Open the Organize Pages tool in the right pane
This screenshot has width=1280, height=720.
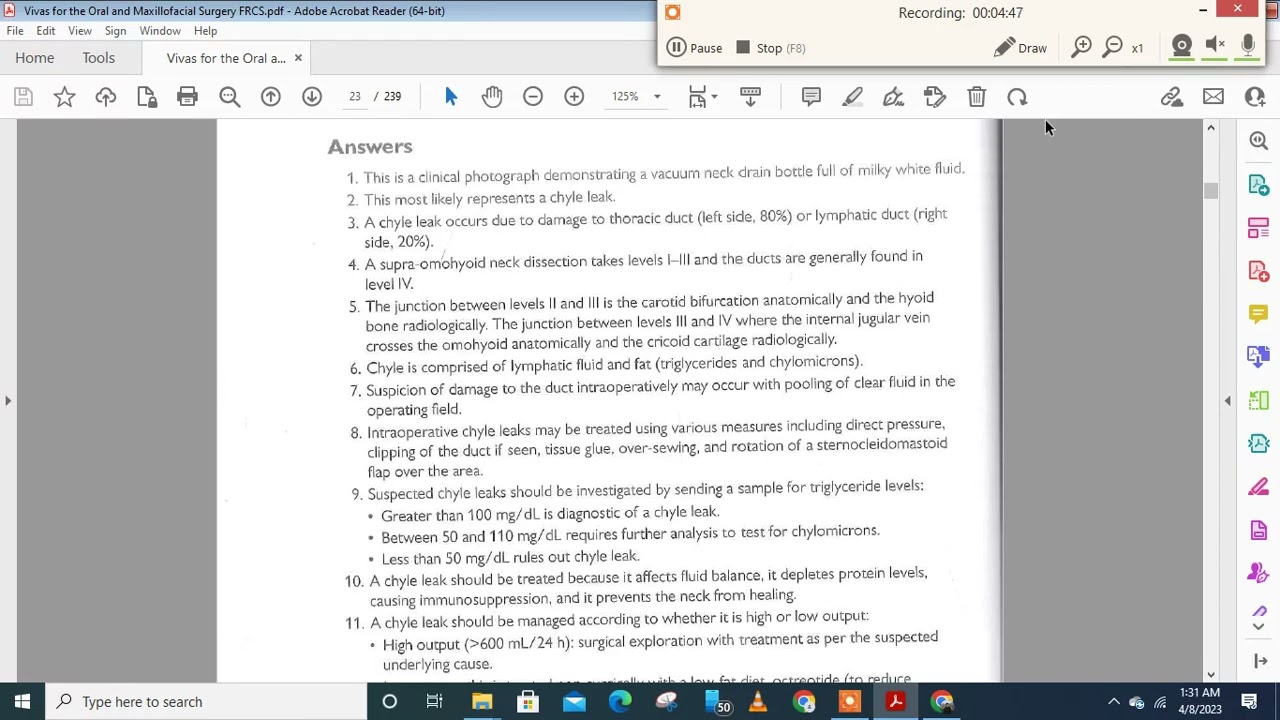[1258, 400]
